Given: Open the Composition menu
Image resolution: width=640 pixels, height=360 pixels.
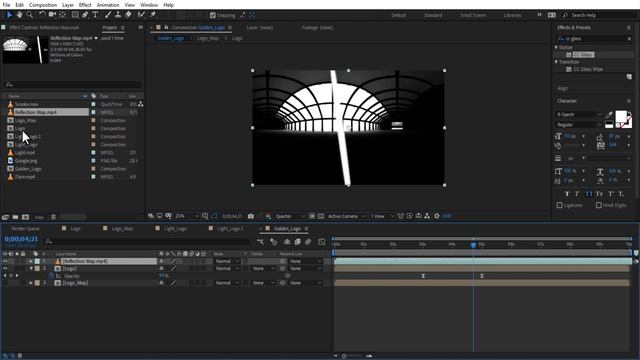Looking at the screenshot, I should [43, 5].
